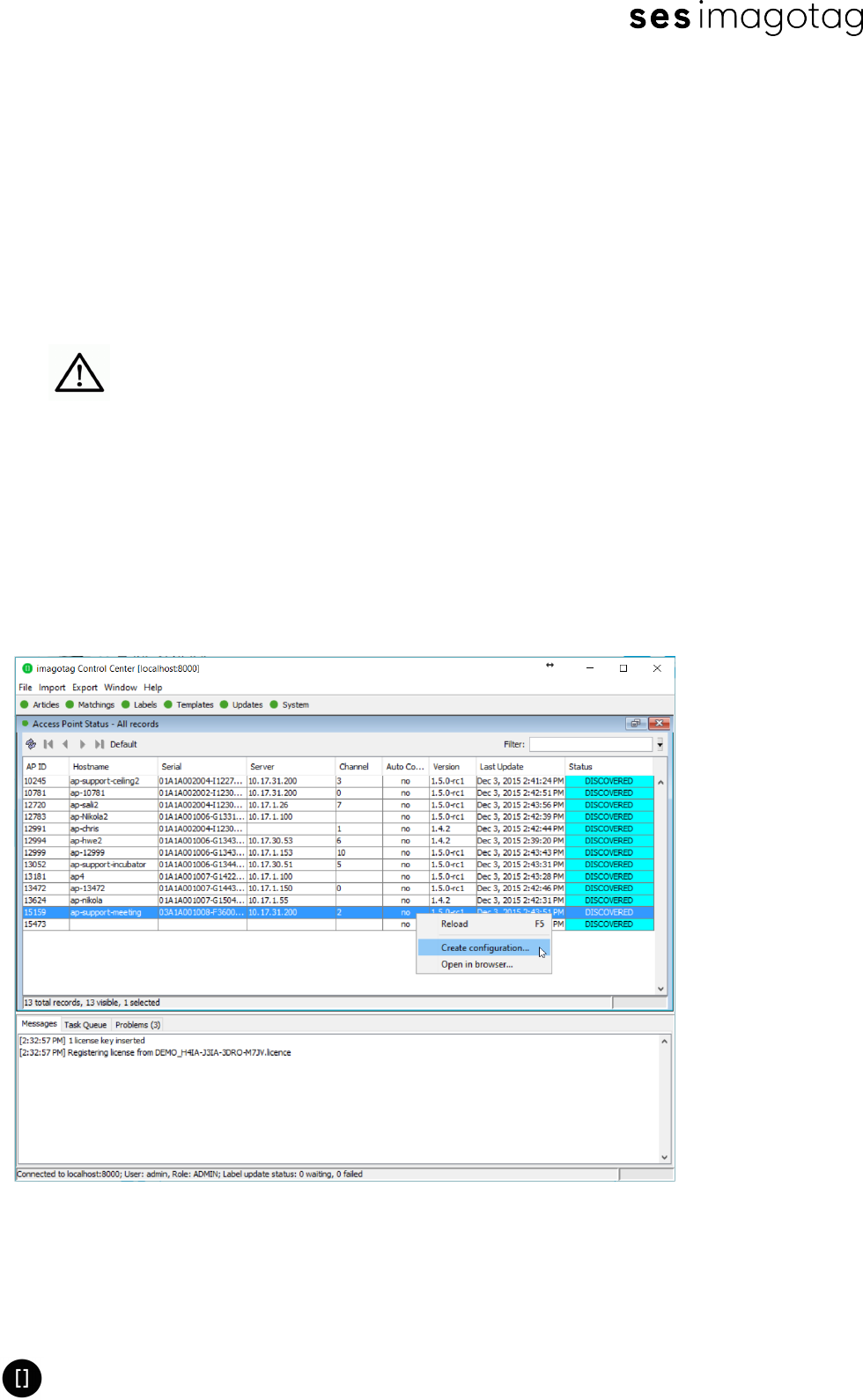Open the Templates view
This screenshot has width=863, height=1400.
[x=189, y=705]
